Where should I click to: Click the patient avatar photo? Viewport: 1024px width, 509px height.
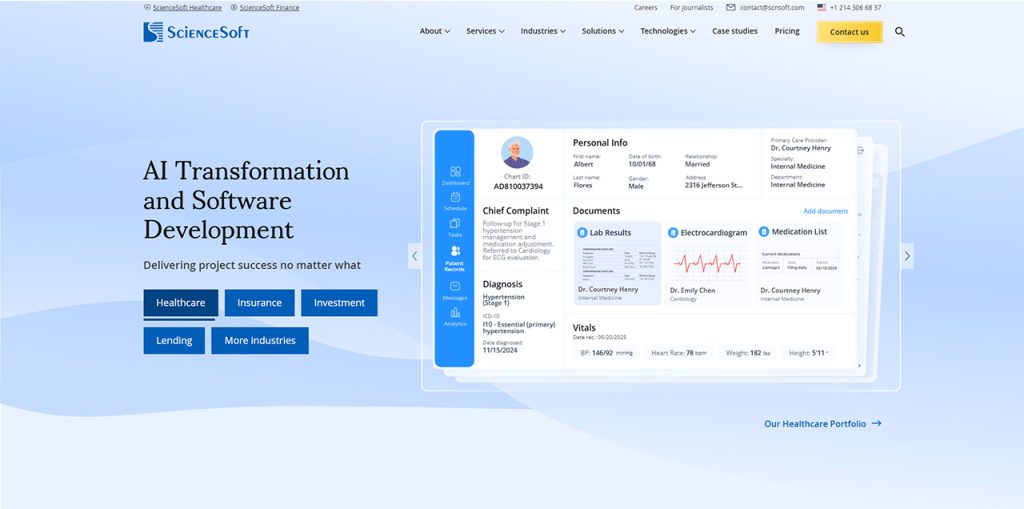[x=517, y=152]
